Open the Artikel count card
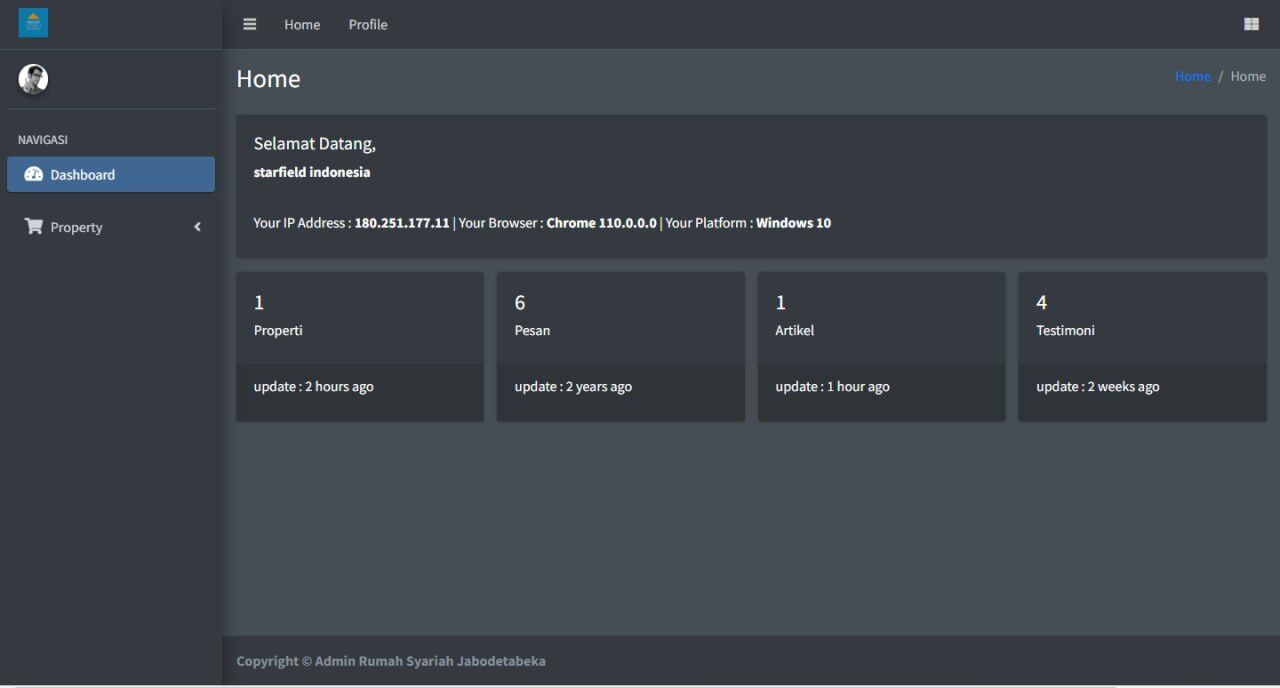The height and width of the screenshot is (688, 1280). click(x=881, y=316)
